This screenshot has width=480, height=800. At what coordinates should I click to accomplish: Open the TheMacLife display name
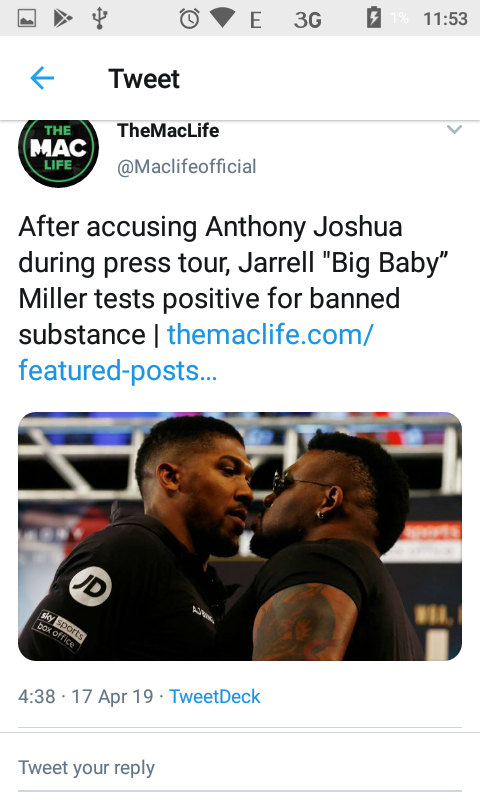pos(168,131)
